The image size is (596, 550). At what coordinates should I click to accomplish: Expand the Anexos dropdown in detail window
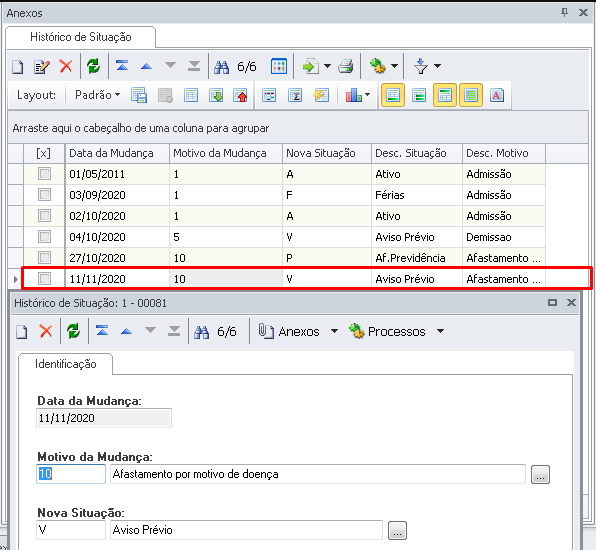[334, 331]
